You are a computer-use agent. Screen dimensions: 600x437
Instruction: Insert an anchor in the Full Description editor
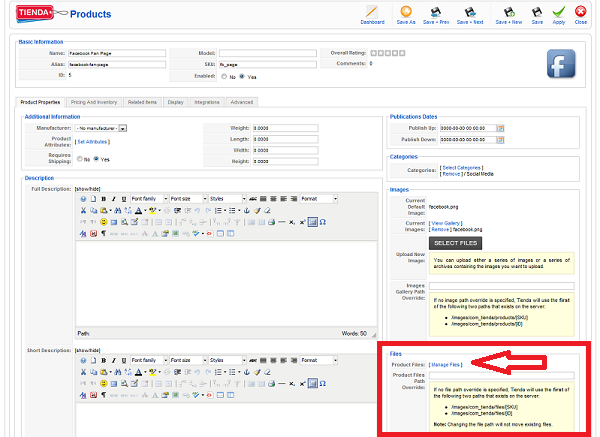(247, 210)
